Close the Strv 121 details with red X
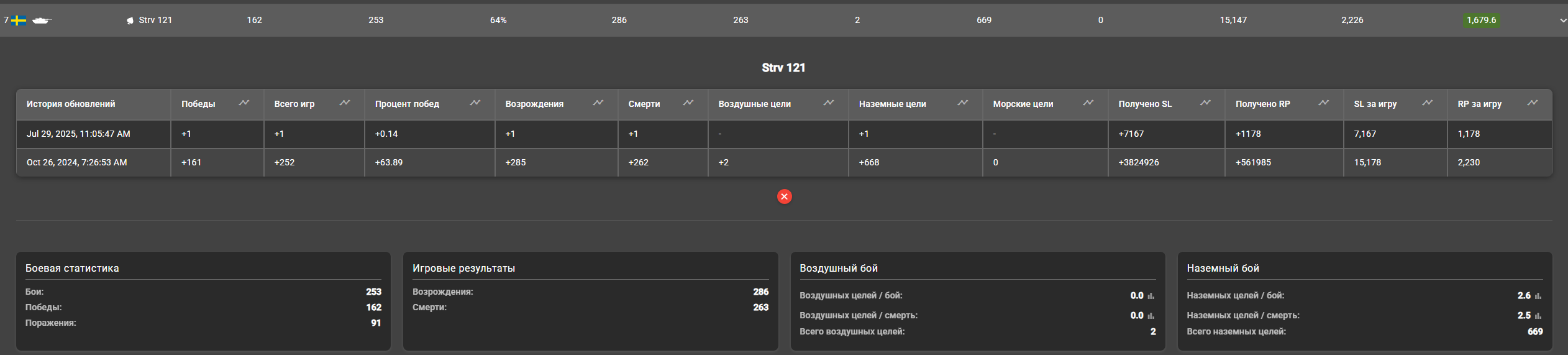1568x355 pixels. click(784, 196)
